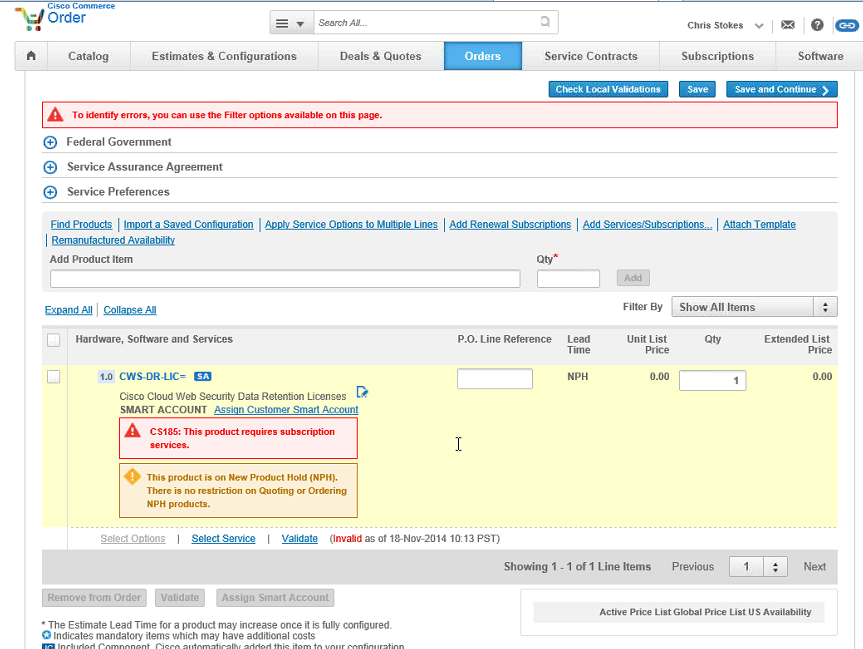
Task: Click the Add Product Item input field
Action: click(285, 279)
